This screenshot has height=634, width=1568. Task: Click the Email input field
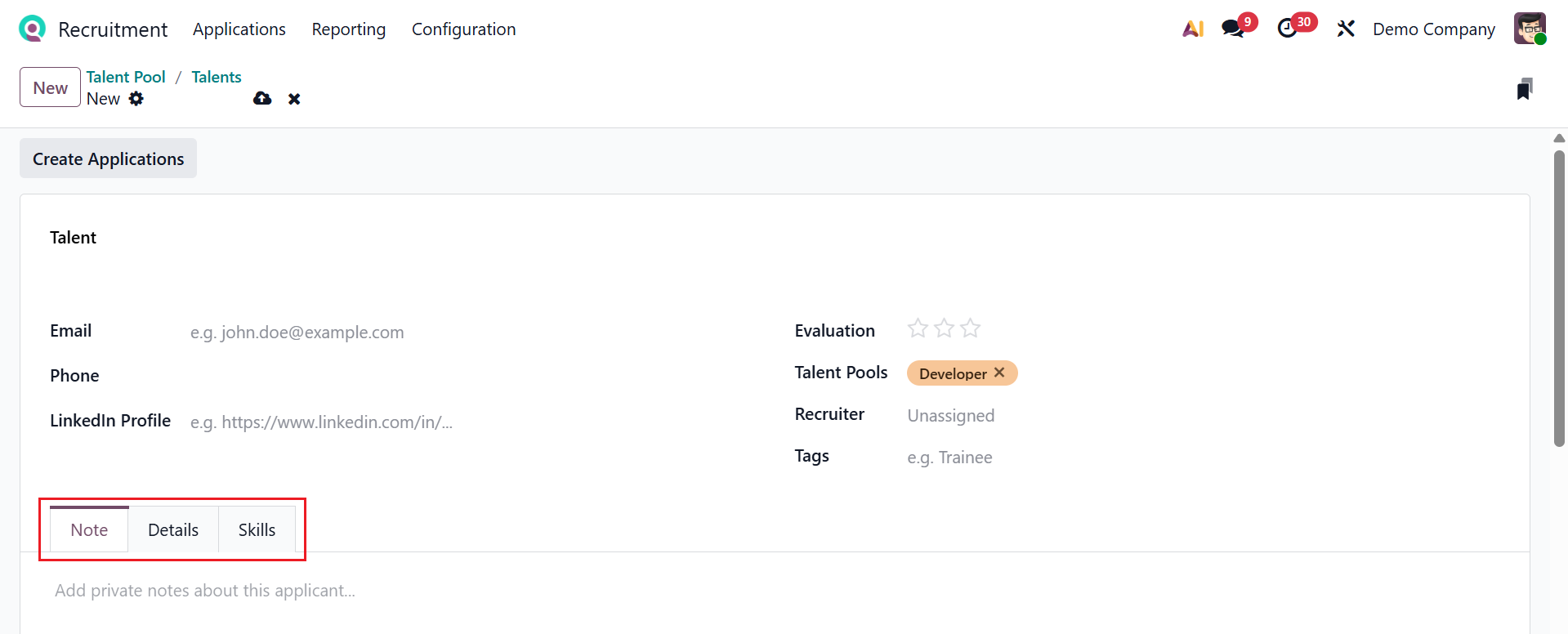tap(409, 333)
